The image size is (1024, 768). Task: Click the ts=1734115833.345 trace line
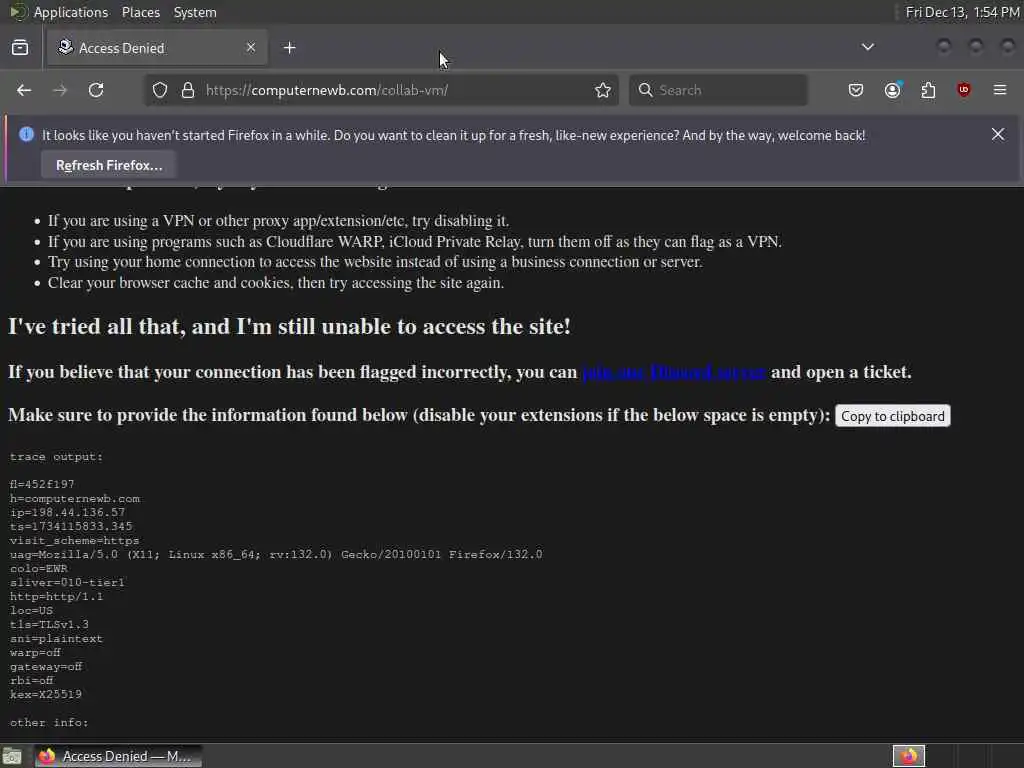point(71,526)
